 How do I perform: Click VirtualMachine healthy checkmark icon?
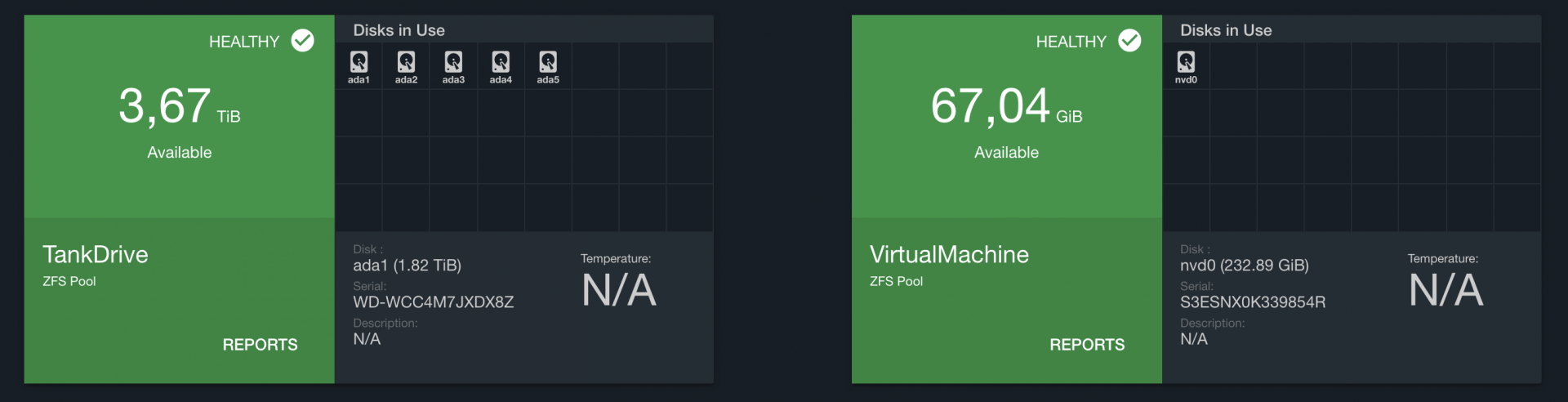(x=1129, y=41)
